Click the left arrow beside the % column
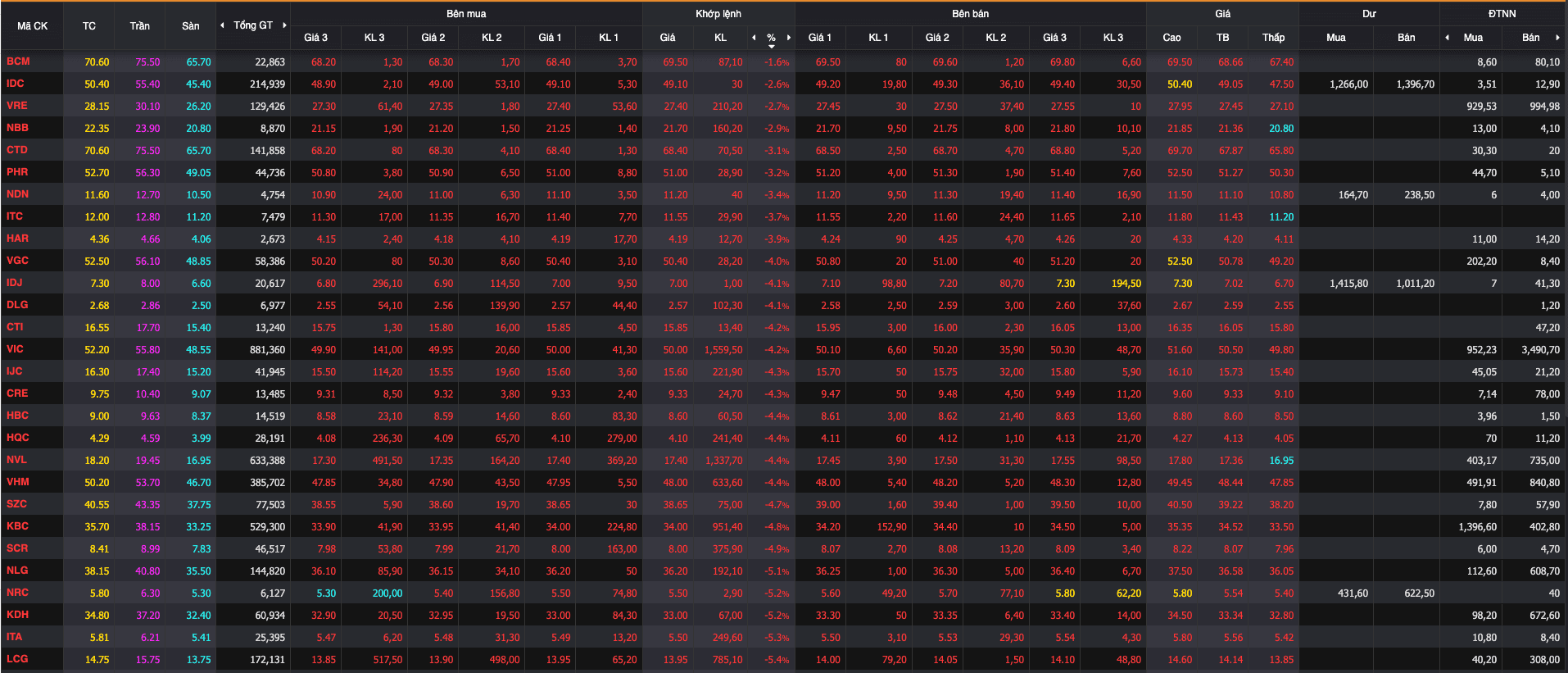This screenshot has height=673, width=1568. [x=754, y=38]
